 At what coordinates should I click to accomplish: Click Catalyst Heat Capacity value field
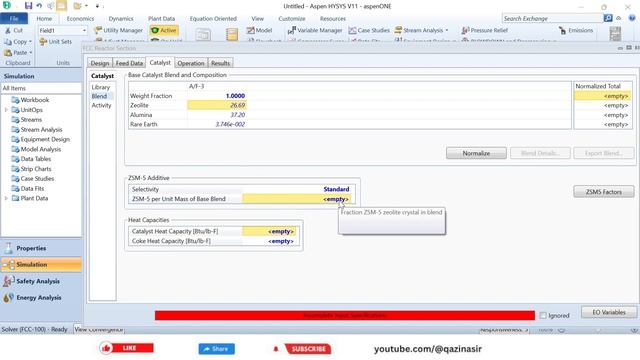coord(269,231)
